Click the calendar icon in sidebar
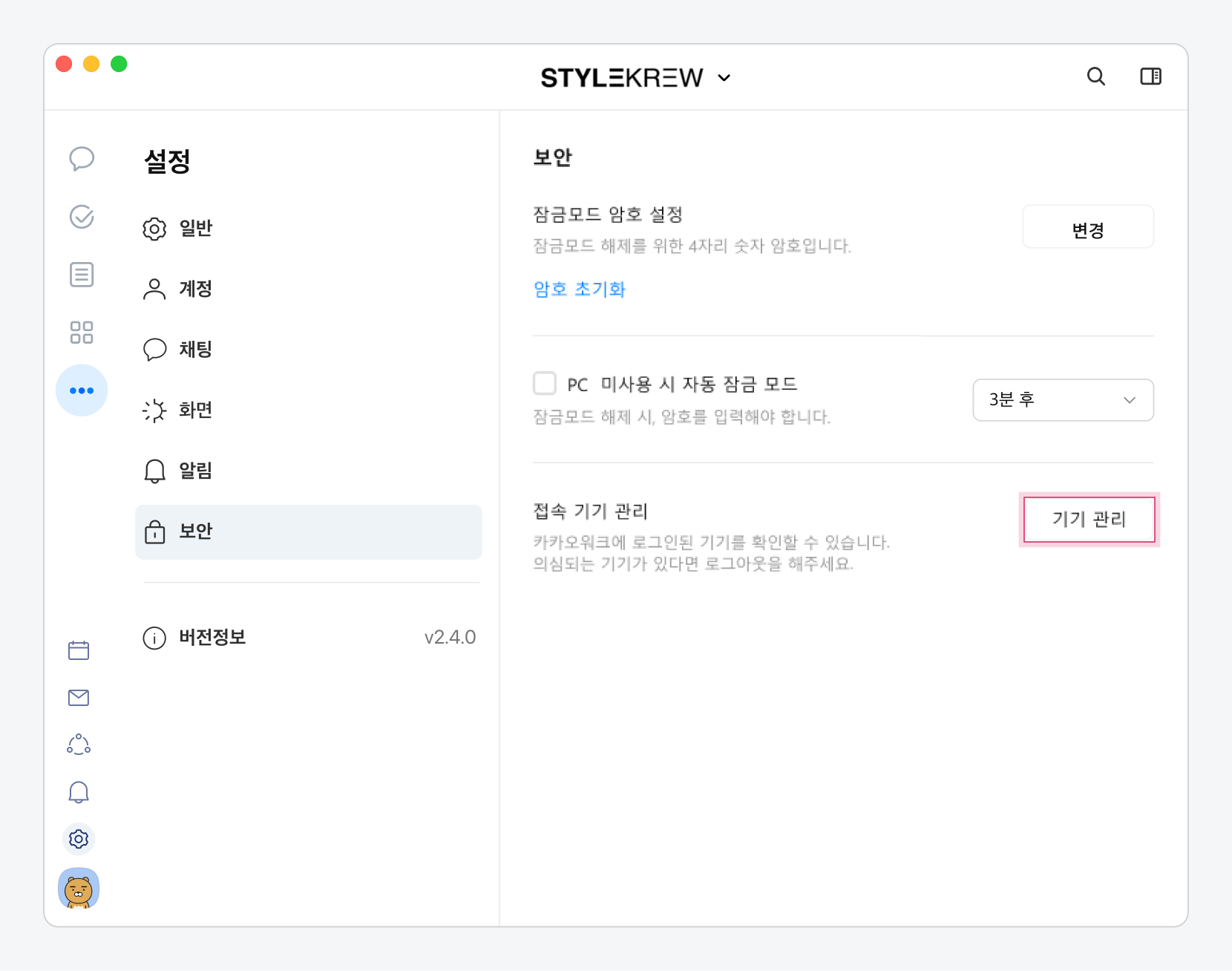Image resolution: width=1232 pixels, height=971 pixels. [79, 650]
